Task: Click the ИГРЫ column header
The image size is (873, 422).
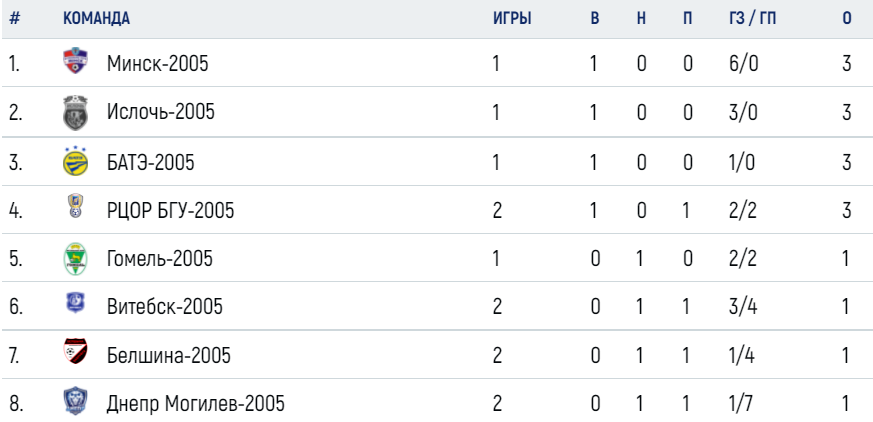Action: [512, 18]
